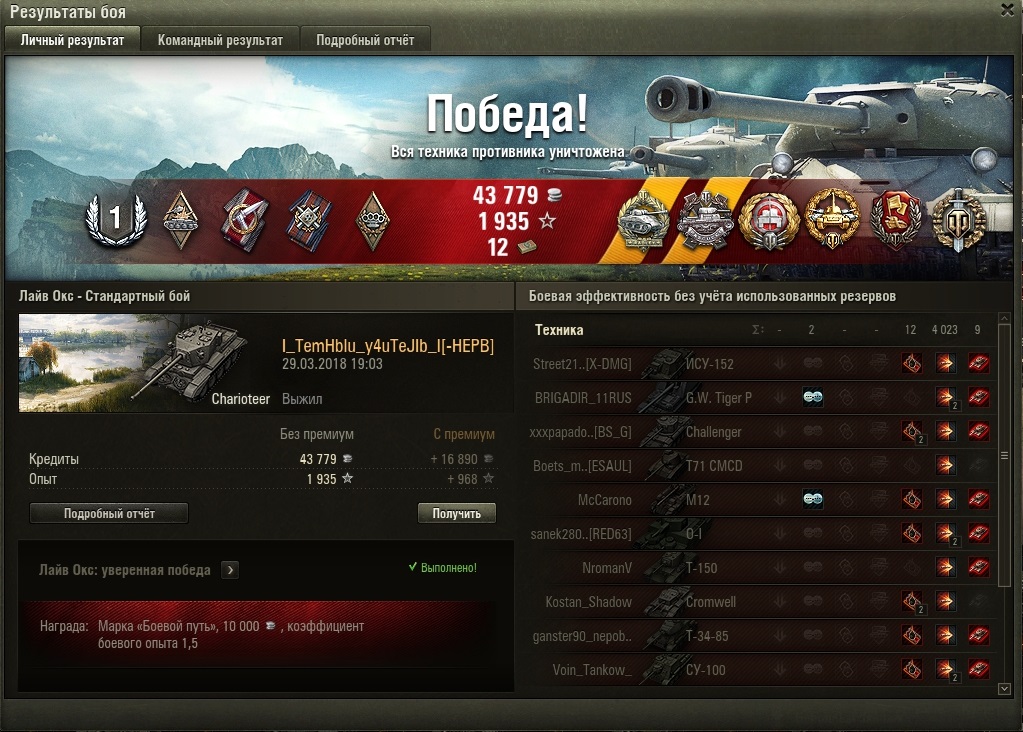Screen dimensions: 1023x732
Task: Click the red ribbon pickaxe medal
Action: pyautogui.click(x=245, y=220)
